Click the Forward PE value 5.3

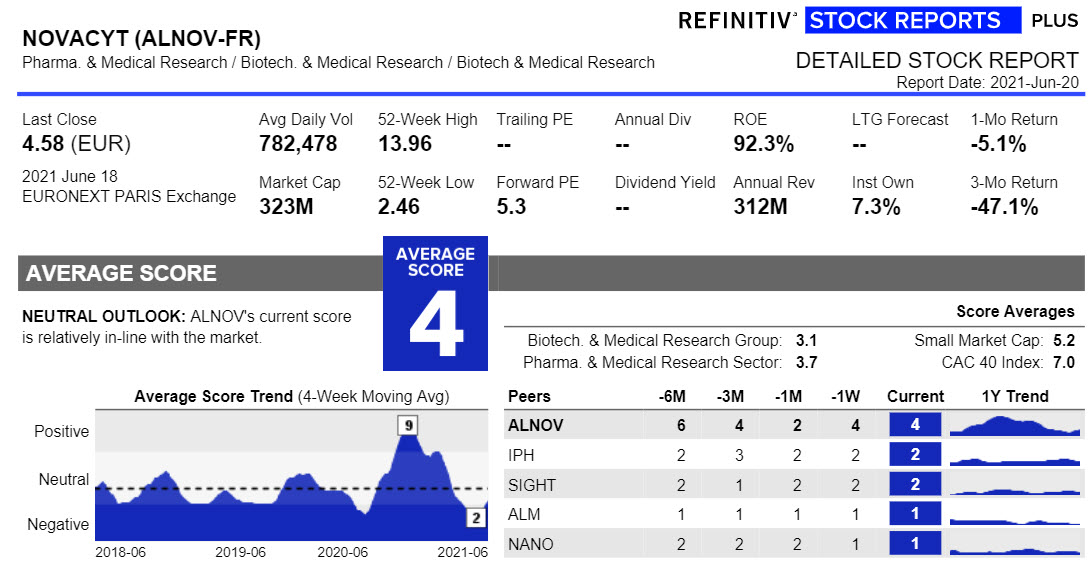point(511,207)
